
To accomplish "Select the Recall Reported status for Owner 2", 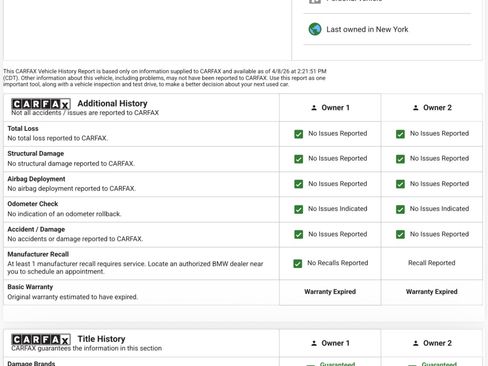I will pos(432,263).
